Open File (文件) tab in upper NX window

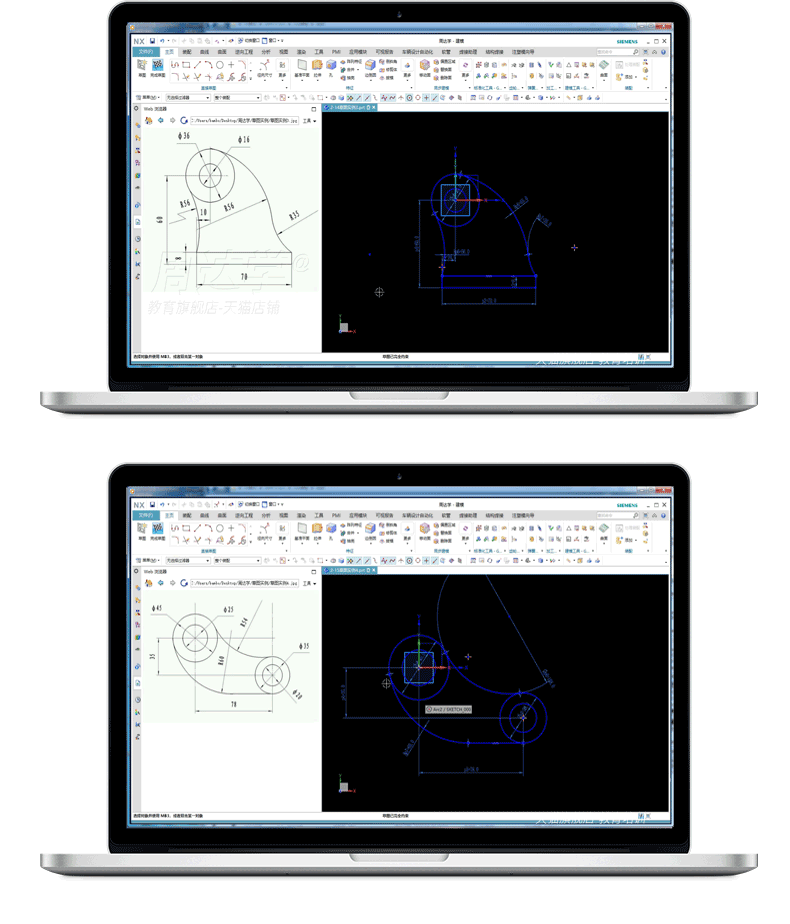point(146,52)
